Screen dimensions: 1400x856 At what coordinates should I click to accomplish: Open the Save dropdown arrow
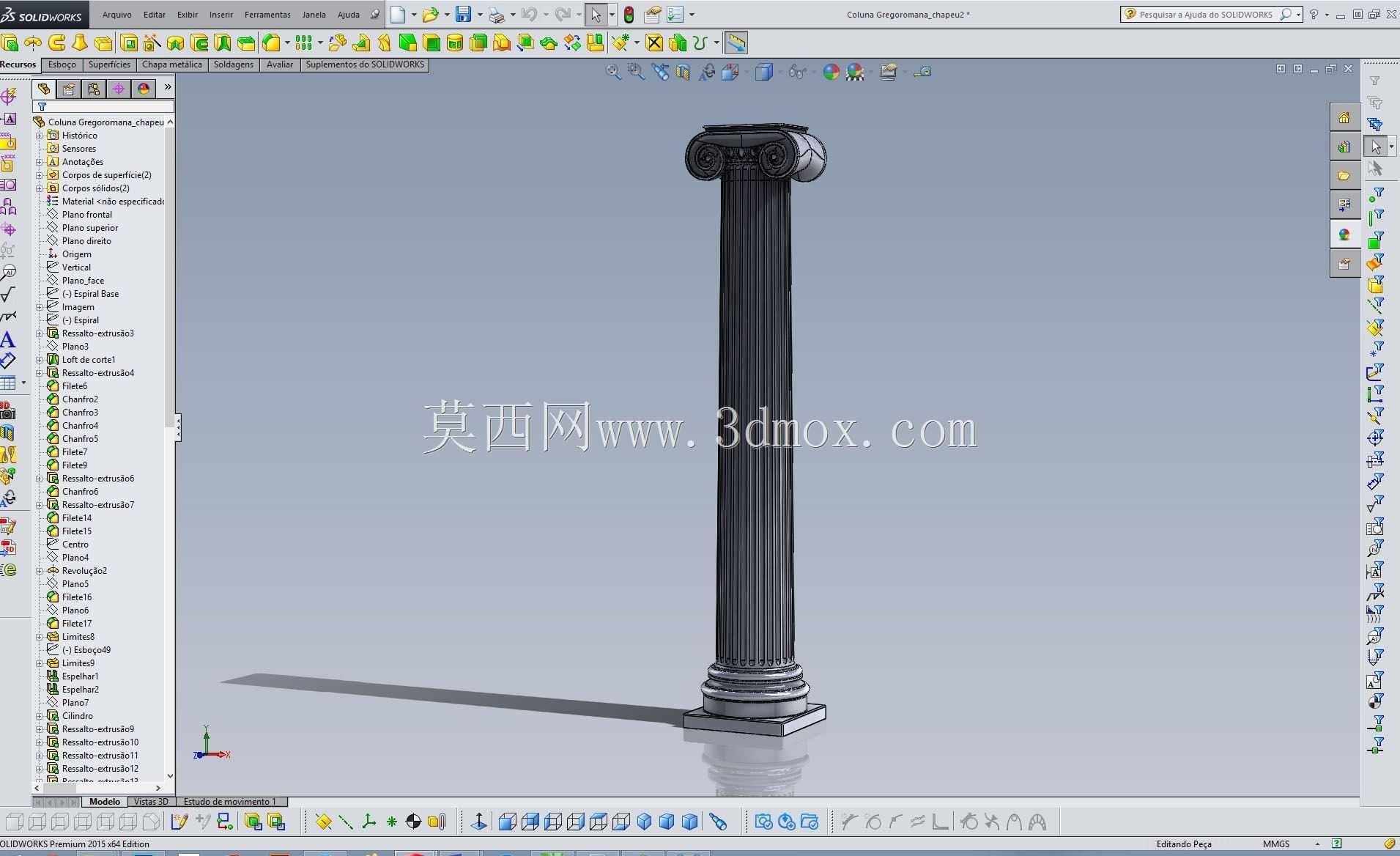pyautogui.click(x=479, y=15)
